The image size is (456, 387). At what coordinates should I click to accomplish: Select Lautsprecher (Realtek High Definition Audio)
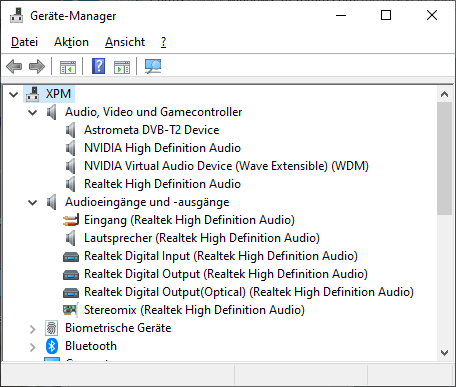pos(202,238)
